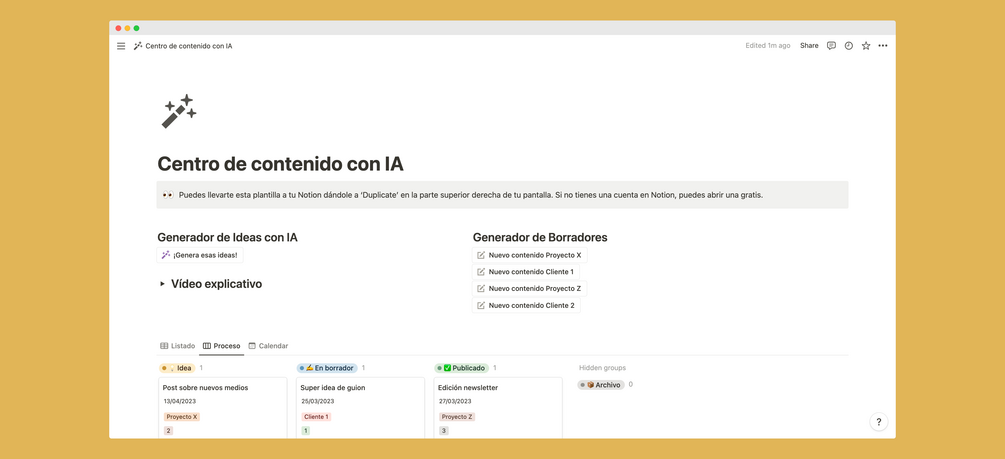1005x459 pixels.
Task: Click the Proyecto X tag on card
Action: click(182, 417)
